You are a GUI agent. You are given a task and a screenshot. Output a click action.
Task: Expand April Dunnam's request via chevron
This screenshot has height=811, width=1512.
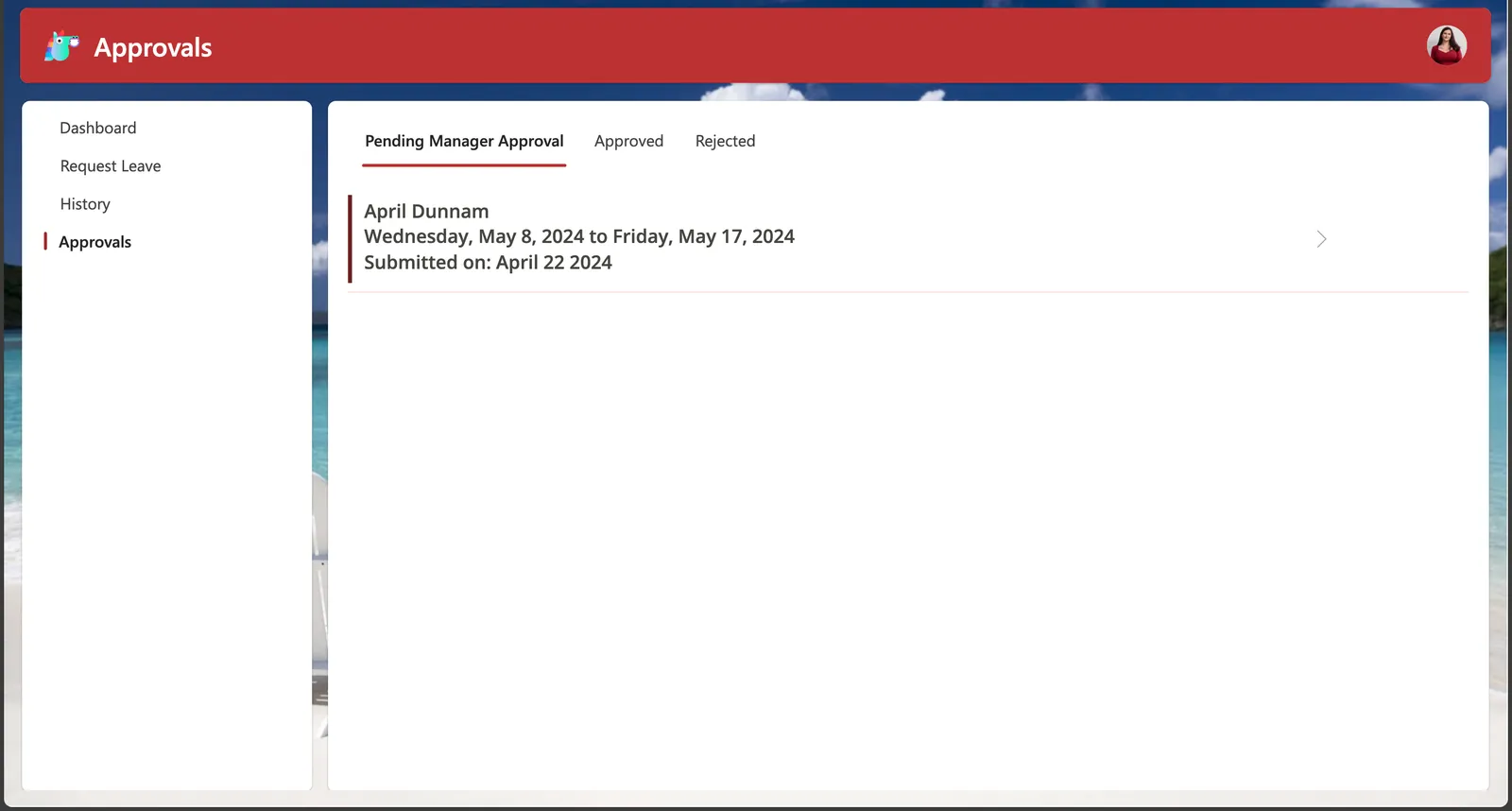[x=1321, y=239]
